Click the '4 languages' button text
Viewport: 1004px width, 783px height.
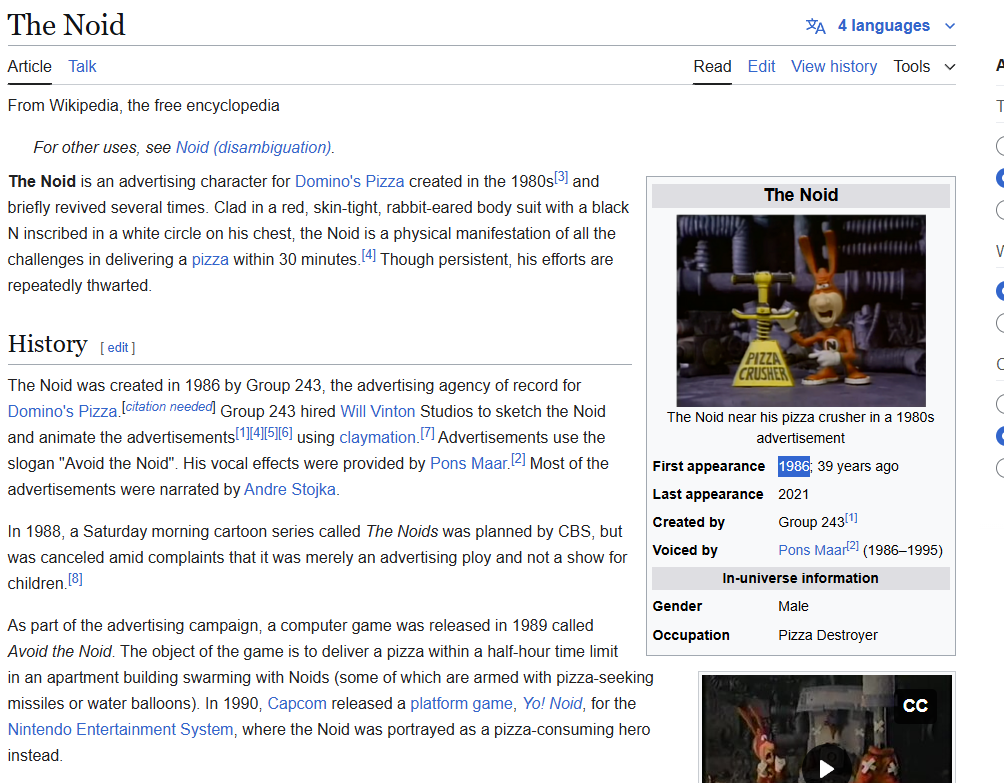pos(884,26)
